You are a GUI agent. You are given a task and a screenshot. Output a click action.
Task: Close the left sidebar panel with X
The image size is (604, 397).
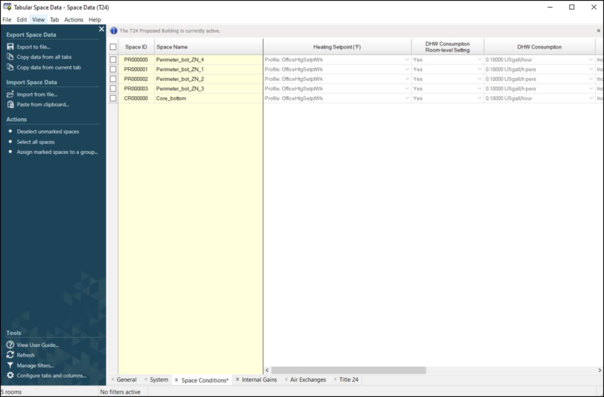(x=101, y=29)
